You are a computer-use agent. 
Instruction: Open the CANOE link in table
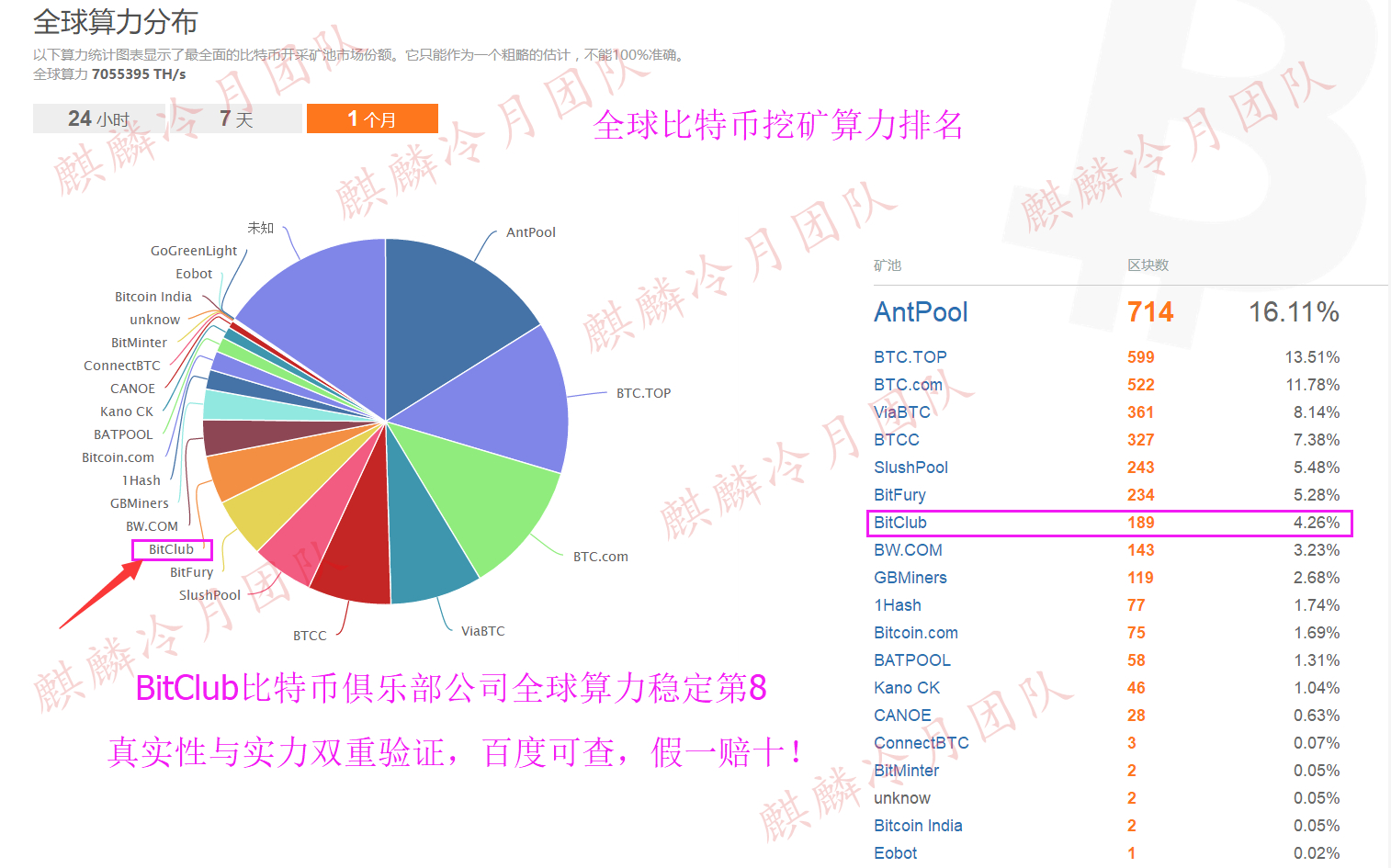click(902, 716)
